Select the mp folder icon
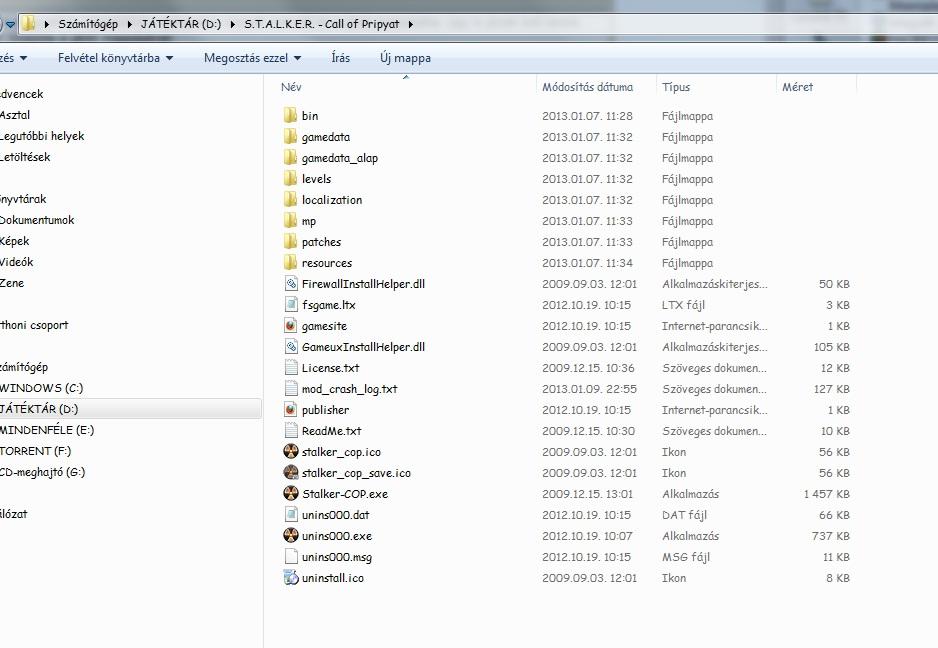The image size is (938, 648). 290,220
